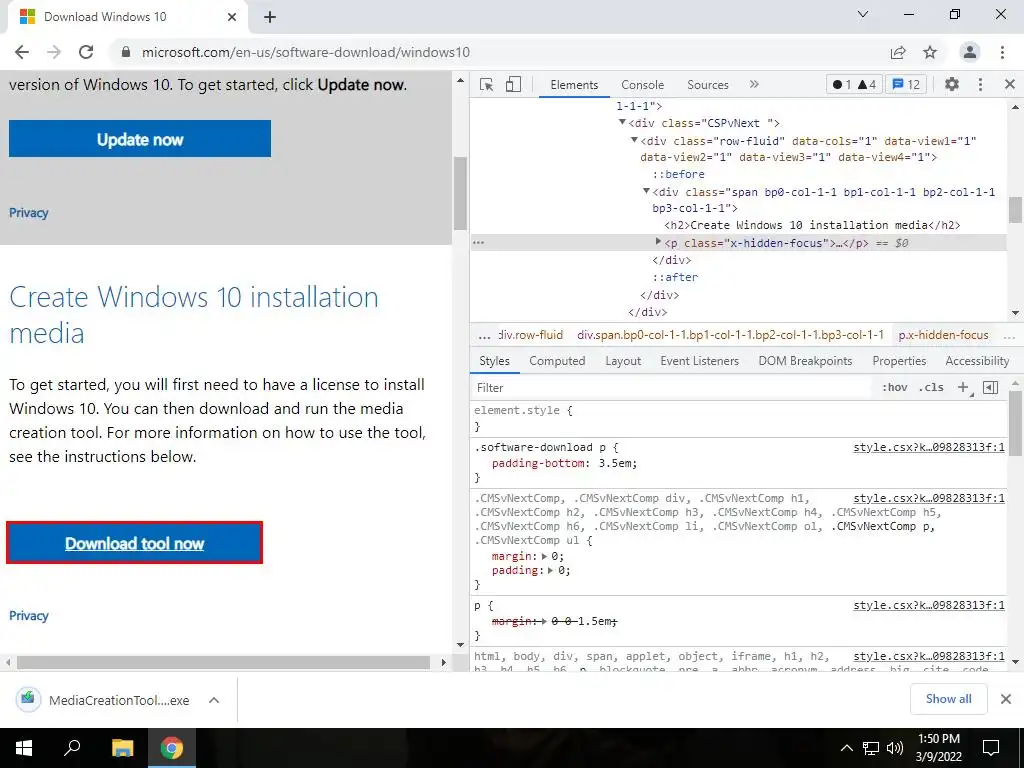The height and width of the screenshot is (768, 1024).
Task: Open the Windows Start menu
Action: (x=24, y=748)
